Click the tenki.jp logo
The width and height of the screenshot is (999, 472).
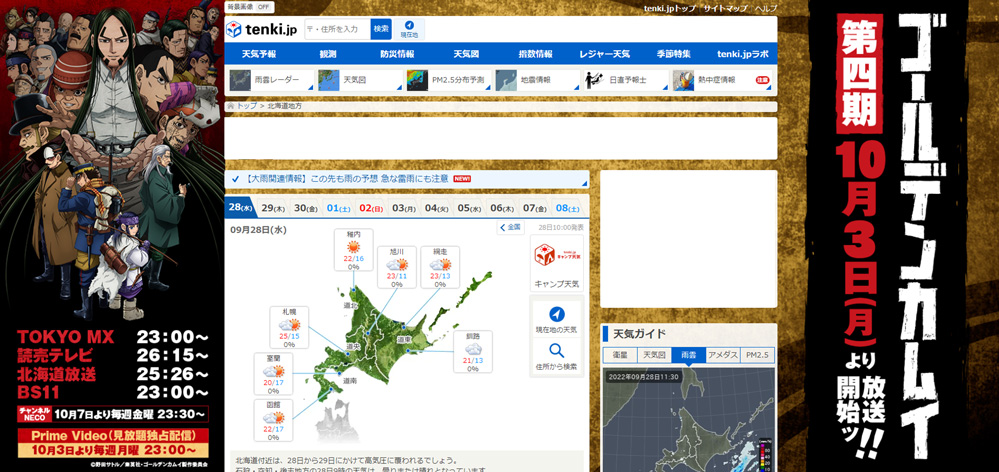tap(262, 29)
